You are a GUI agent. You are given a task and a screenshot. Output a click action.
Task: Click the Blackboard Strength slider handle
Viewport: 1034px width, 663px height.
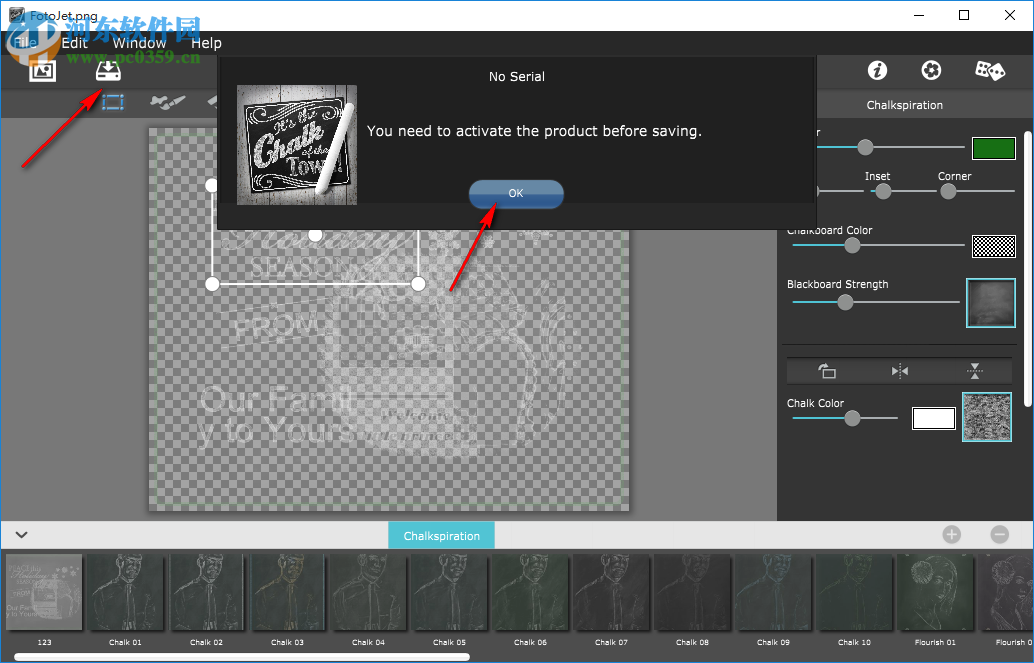tap(845, 302)
